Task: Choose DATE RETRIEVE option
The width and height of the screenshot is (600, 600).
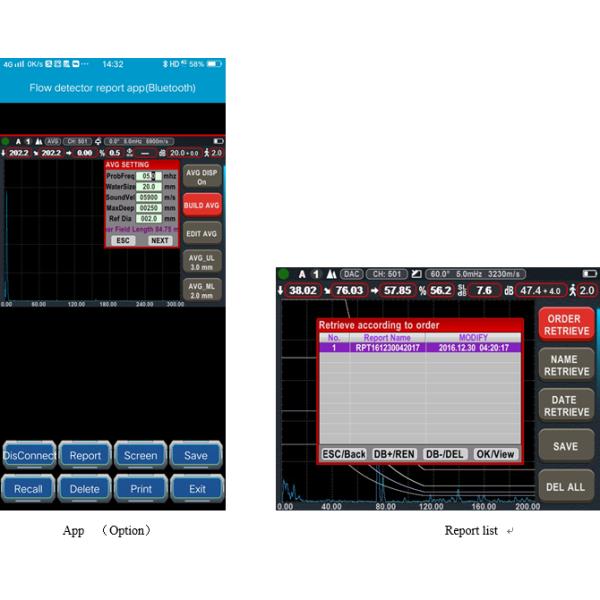Action: (565, 405)
